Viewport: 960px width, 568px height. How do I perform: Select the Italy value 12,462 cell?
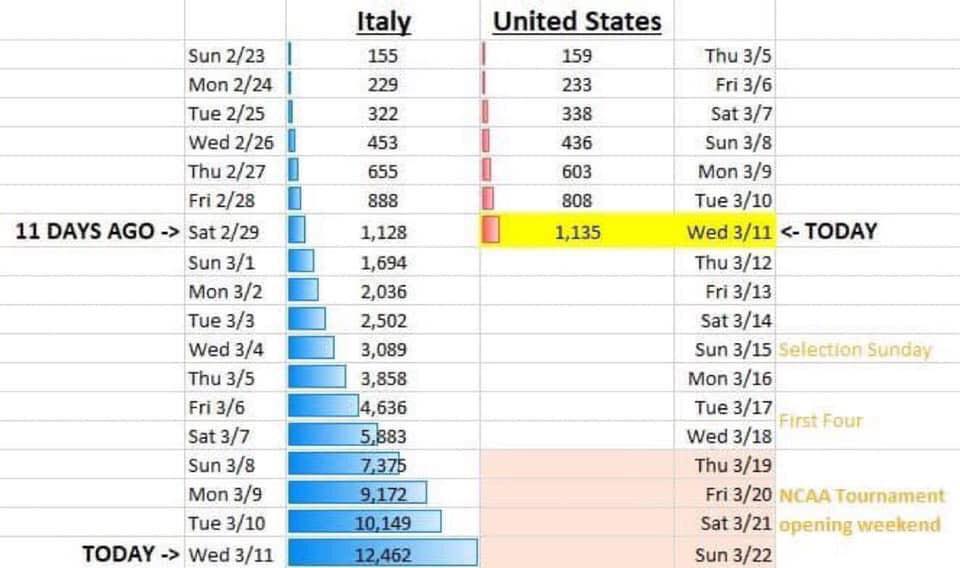(x=383, y=553)
